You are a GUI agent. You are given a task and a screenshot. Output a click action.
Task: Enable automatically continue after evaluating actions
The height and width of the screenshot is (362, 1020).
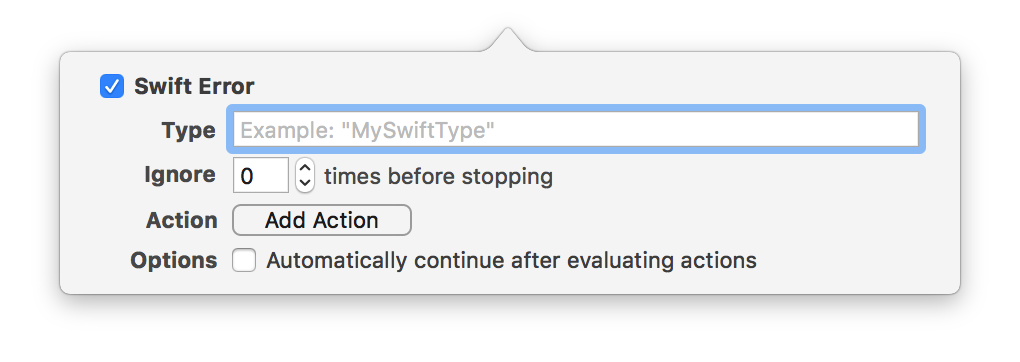[x=245, y=260]
